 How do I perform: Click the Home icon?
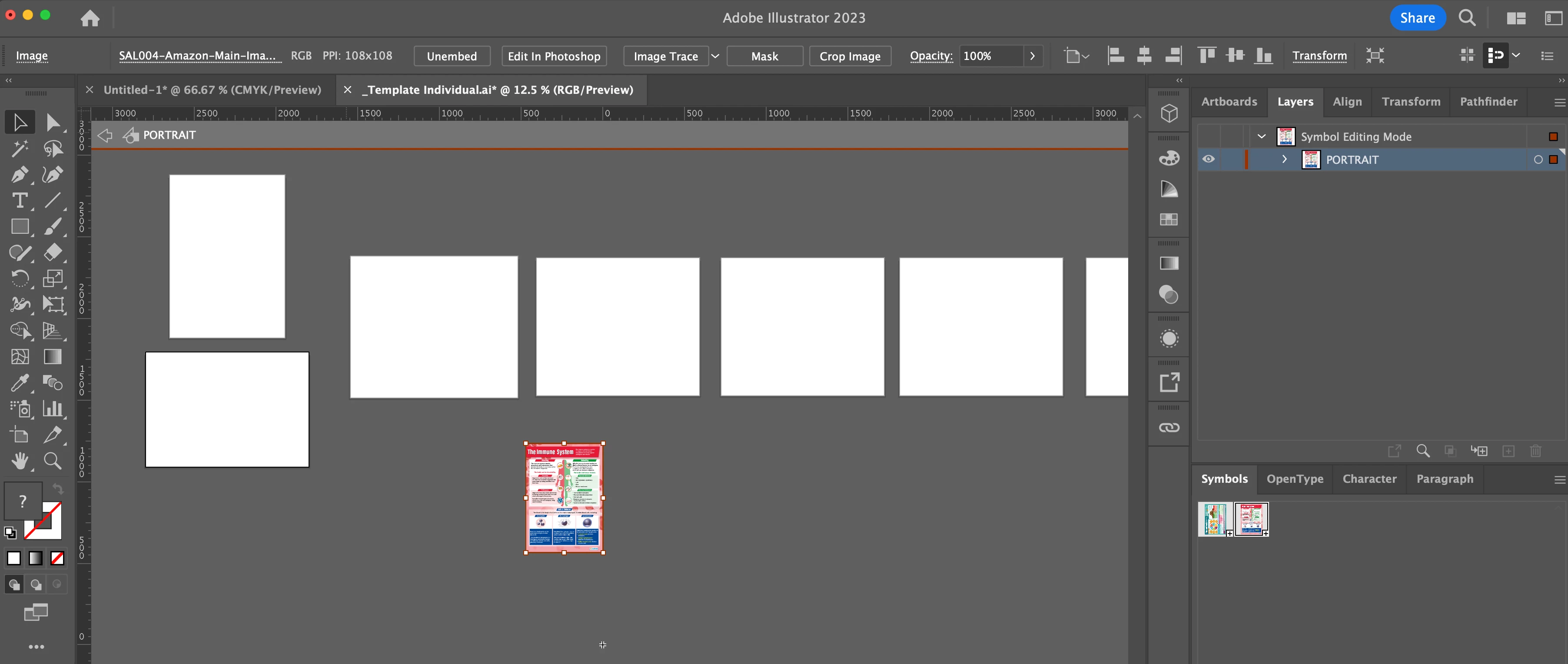click(90, 18)
